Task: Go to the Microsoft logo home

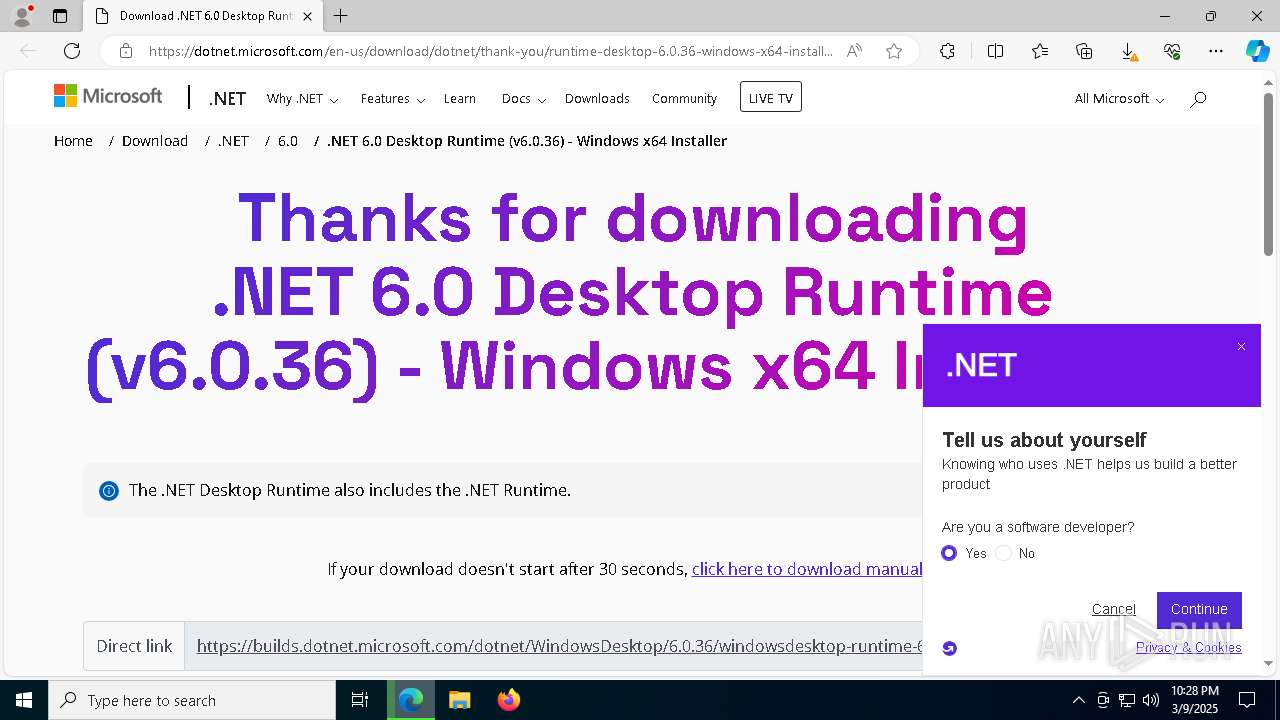Action: click(x=108, y=96)
